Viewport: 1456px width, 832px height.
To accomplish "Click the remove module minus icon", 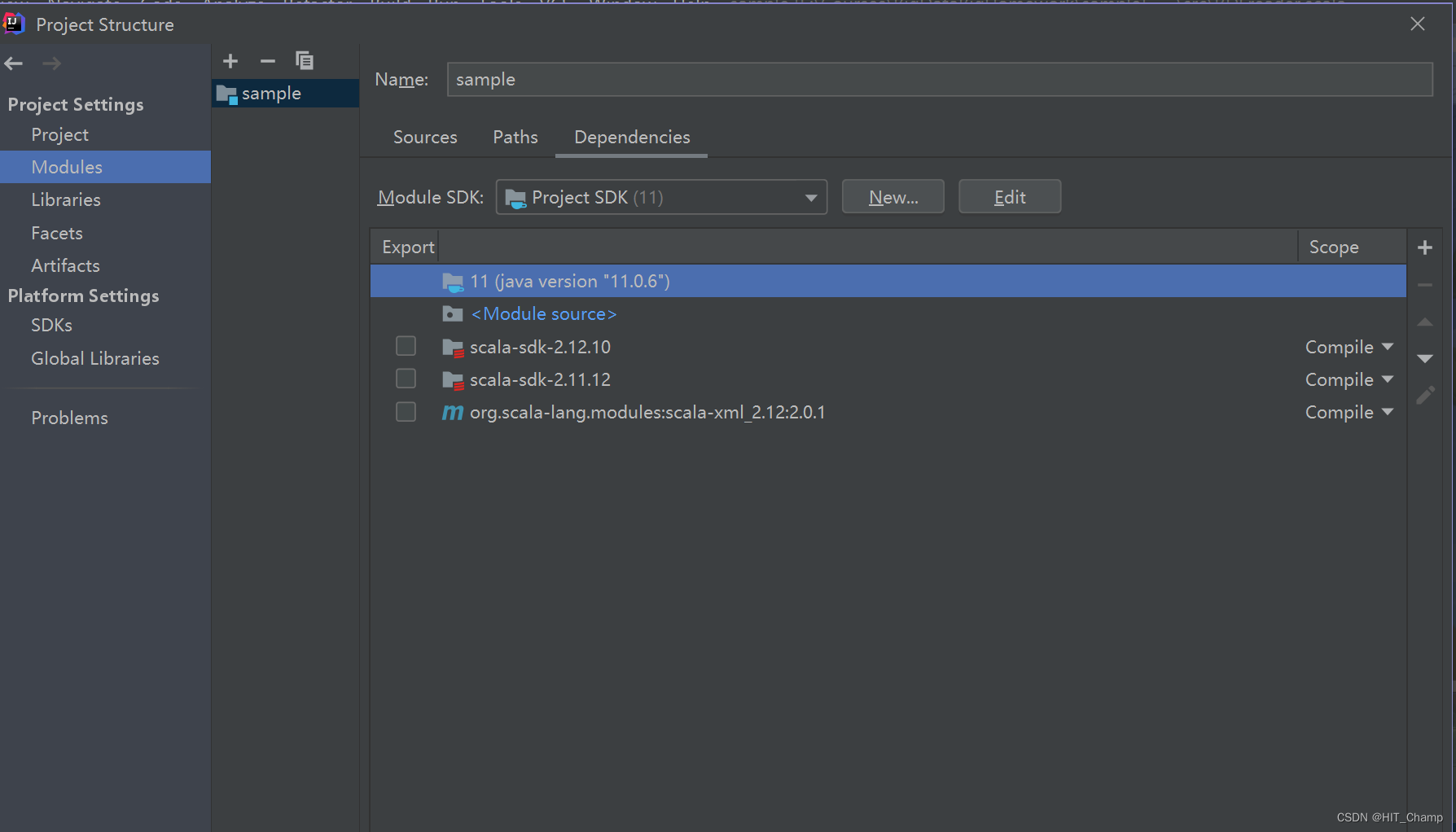I will click(267, 60).
